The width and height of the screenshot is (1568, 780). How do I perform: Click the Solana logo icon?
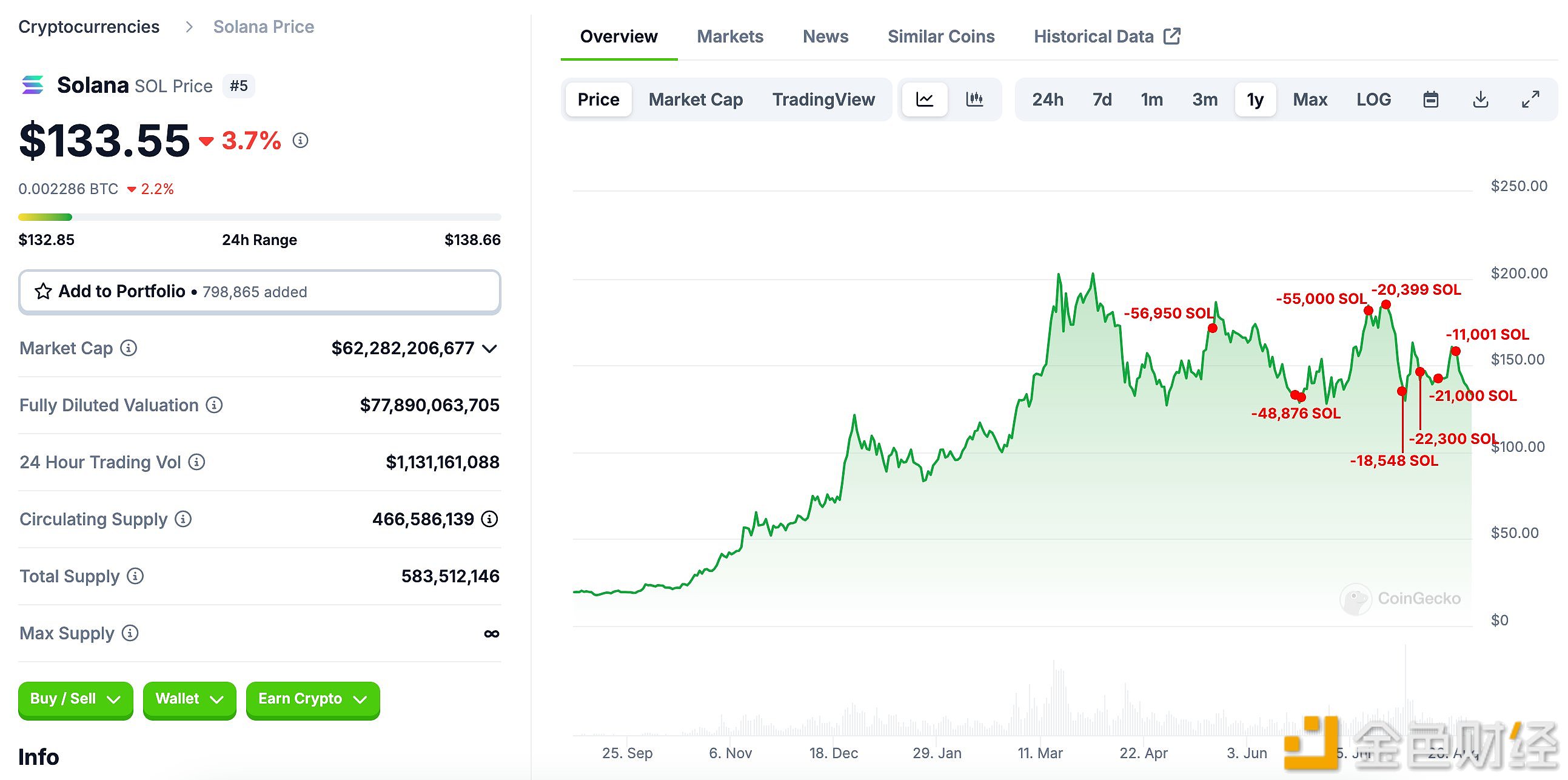[x=33, y=86]
